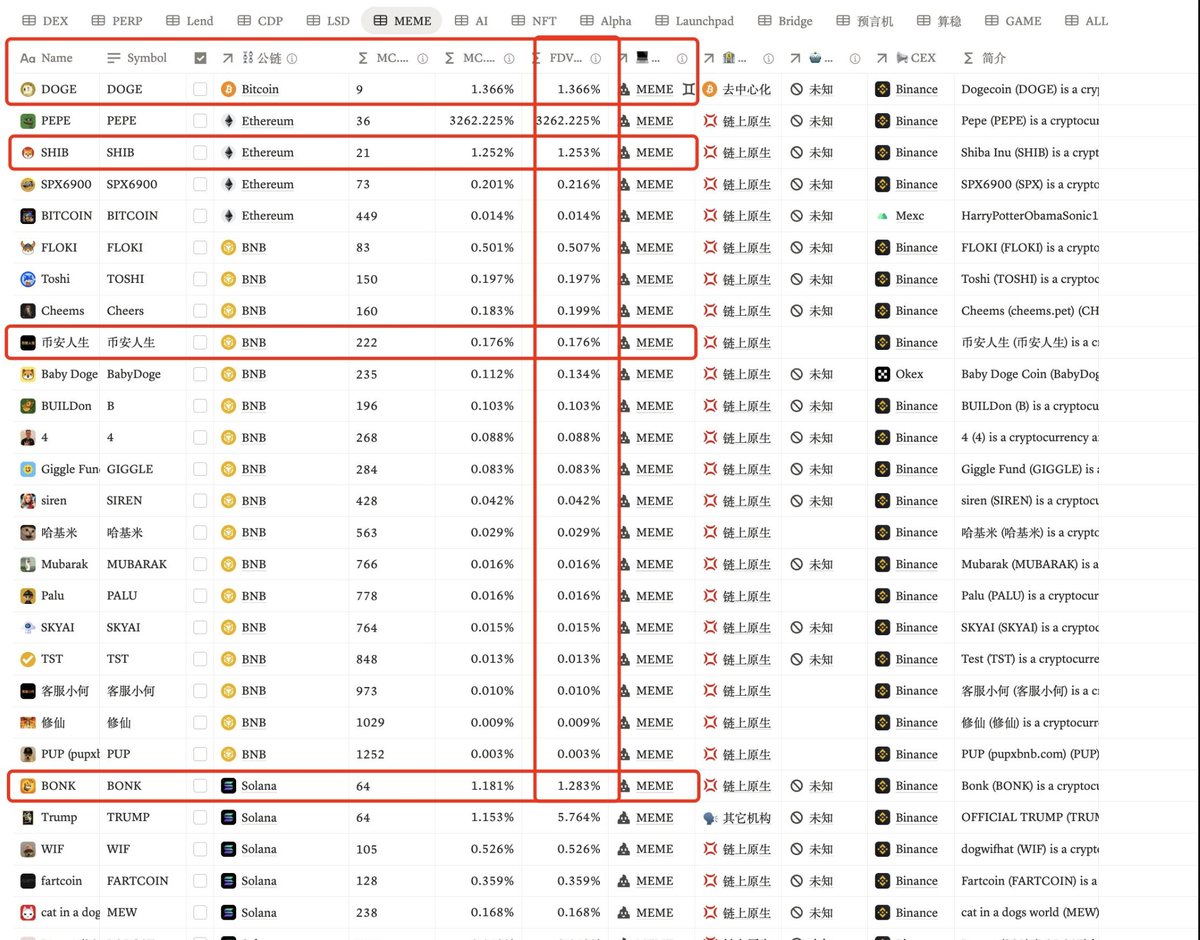
Task: Click the Solana chain icon in BONK row
Action: [x=228, y=786]
